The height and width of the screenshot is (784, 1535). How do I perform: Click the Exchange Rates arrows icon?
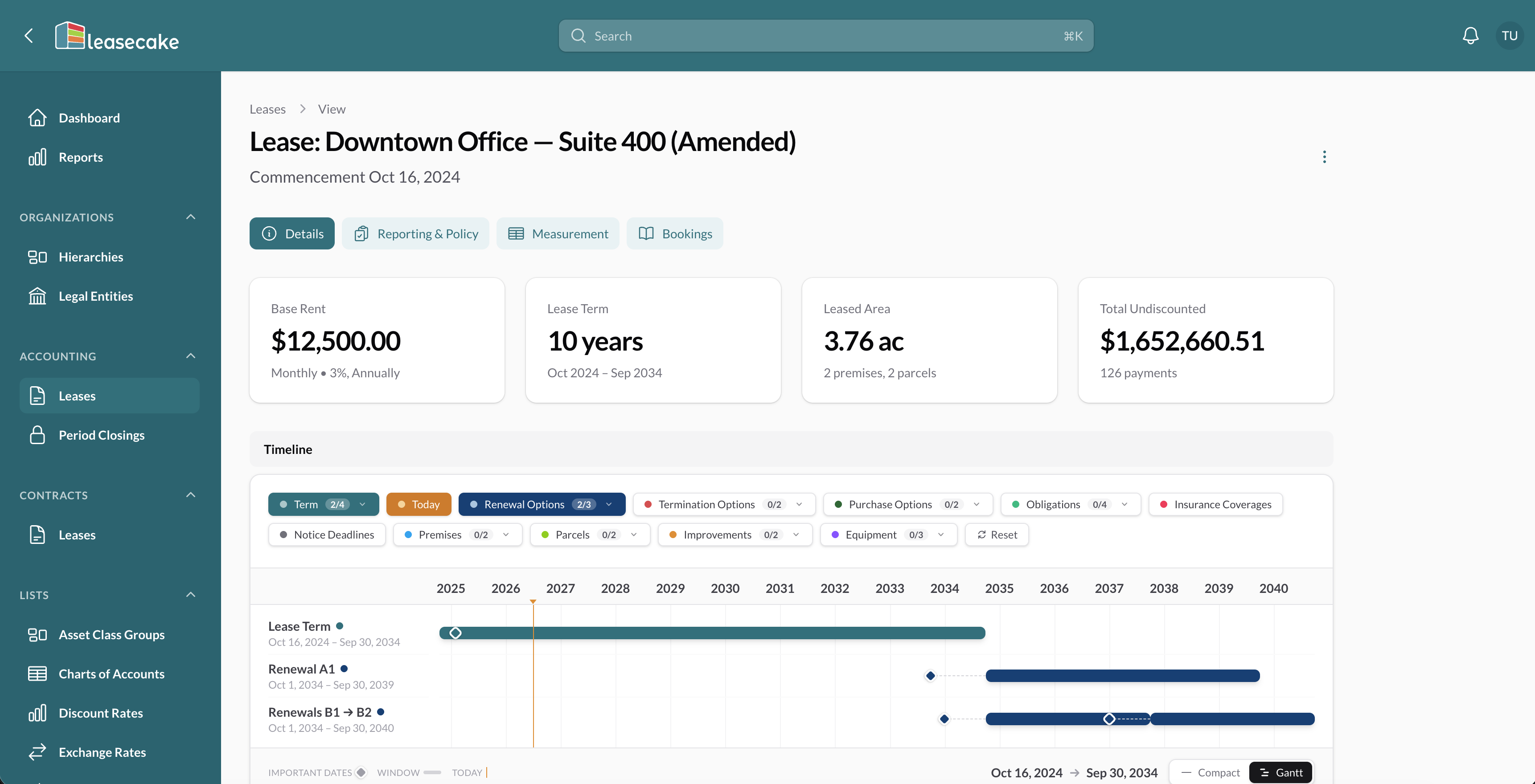click(x=37, y=752)
